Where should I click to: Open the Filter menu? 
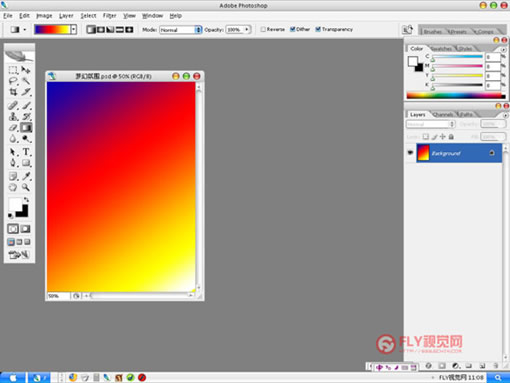pyautogui.click(x=109, y=16)
